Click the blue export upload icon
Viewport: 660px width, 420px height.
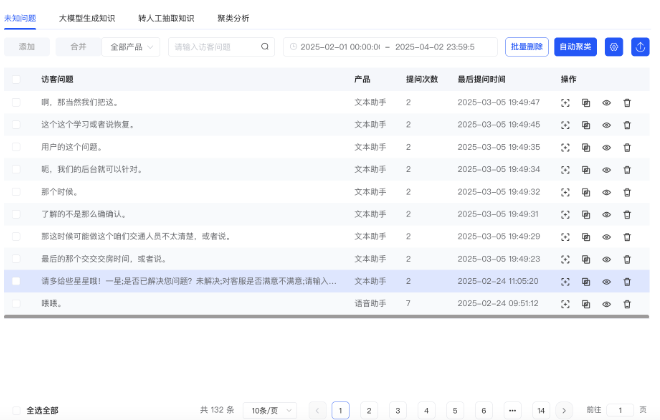(640, 47)
